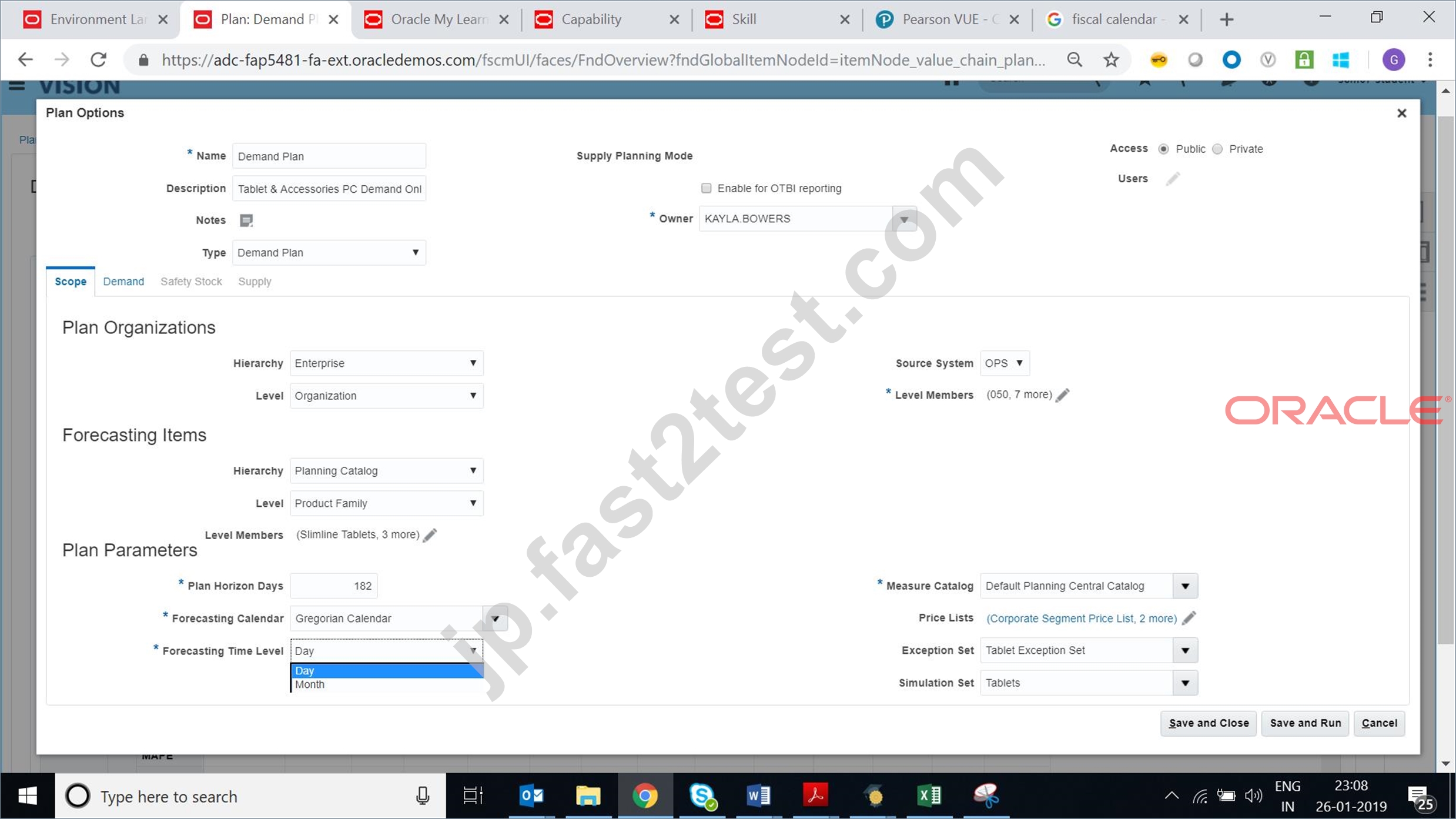Edit Plan Organizations level members pencil
1456x819 pixels.
(1063, 395)
